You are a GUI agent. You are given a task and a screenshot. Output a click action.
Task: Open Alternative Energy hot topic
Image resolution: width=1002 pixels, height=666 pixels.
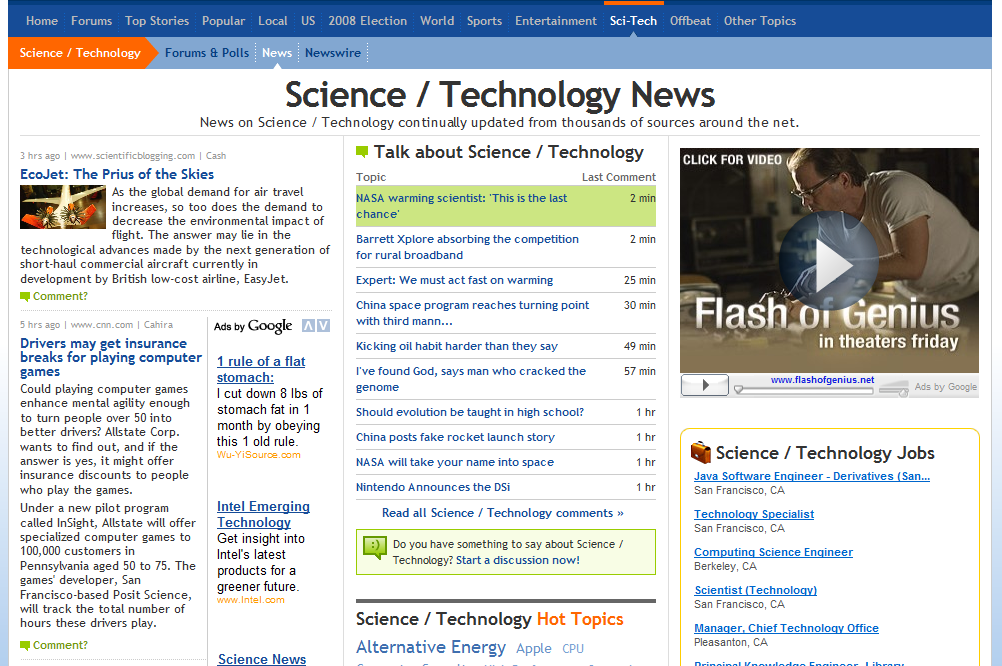click(431, 647)
